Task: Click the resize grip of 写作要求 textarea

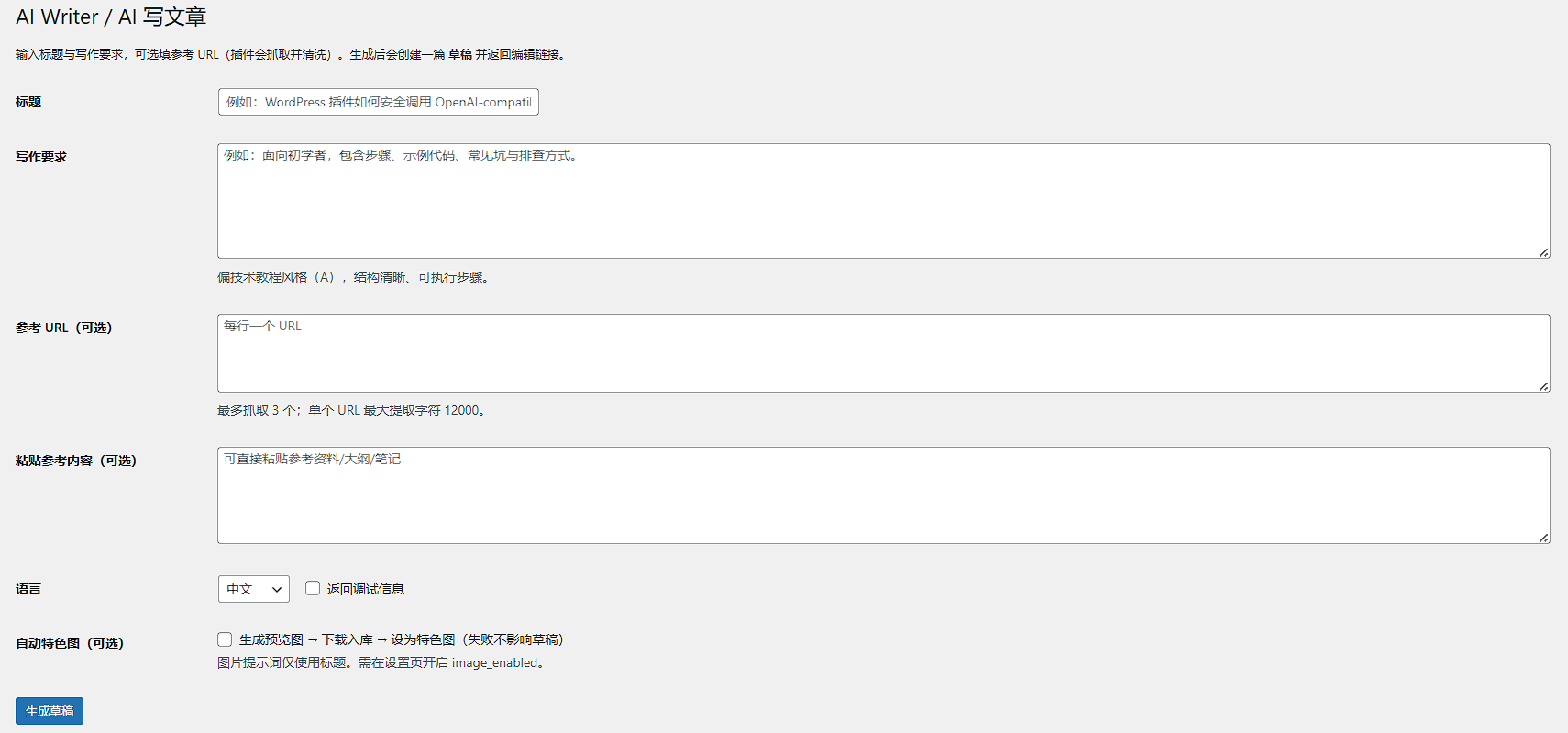Action: point(1544,252)
